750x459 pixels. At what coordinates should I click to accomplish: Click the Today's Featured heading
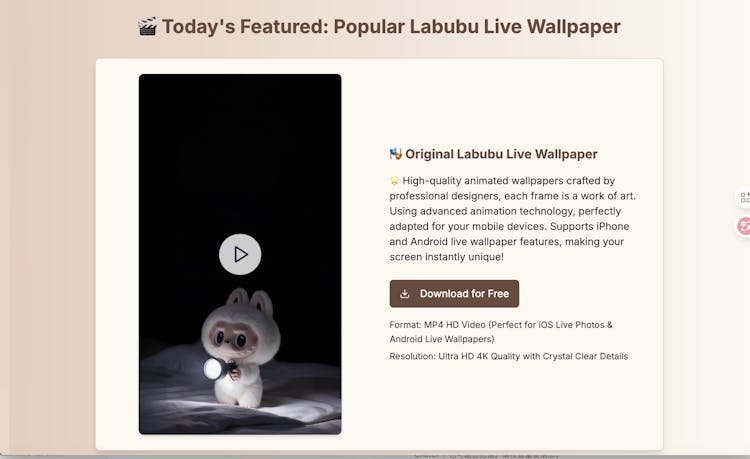(x=379, y=27)
